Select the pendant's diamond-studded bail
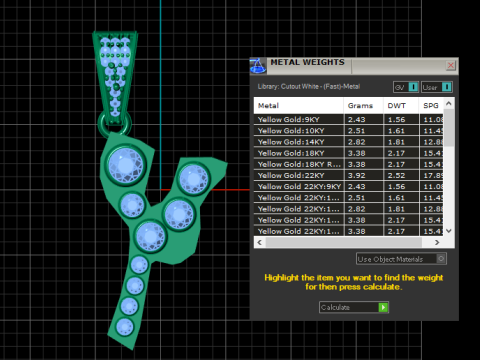The height and width of the screenshot is (360, 480). click(115, 77)
